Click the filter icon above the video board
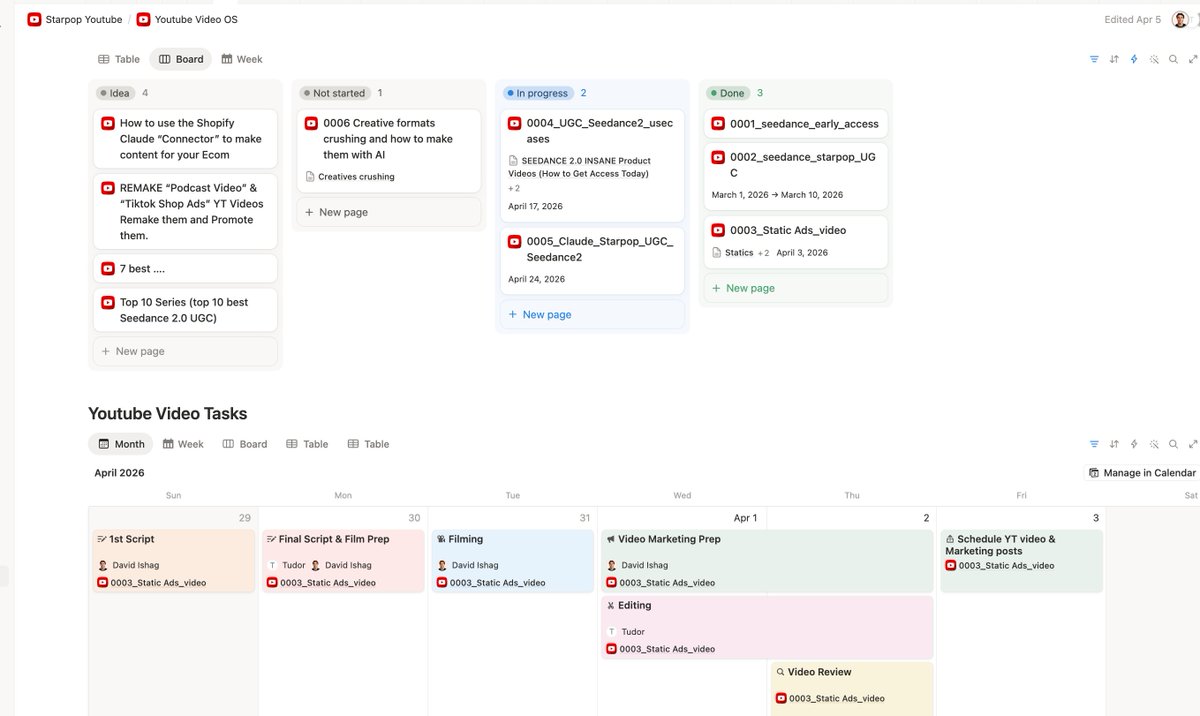The width and height of the screenshot is (1200, 716). tap(1094, 59)
